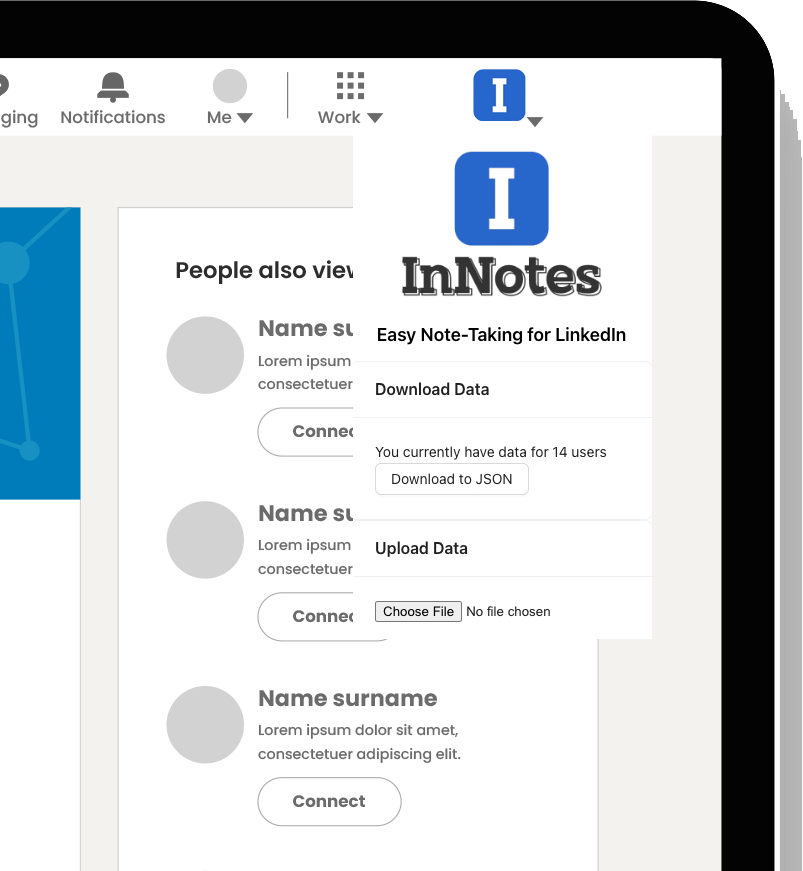The image size is (803, 871).
Task: Click the 'No file chosen' text
Action: point(508,612)
